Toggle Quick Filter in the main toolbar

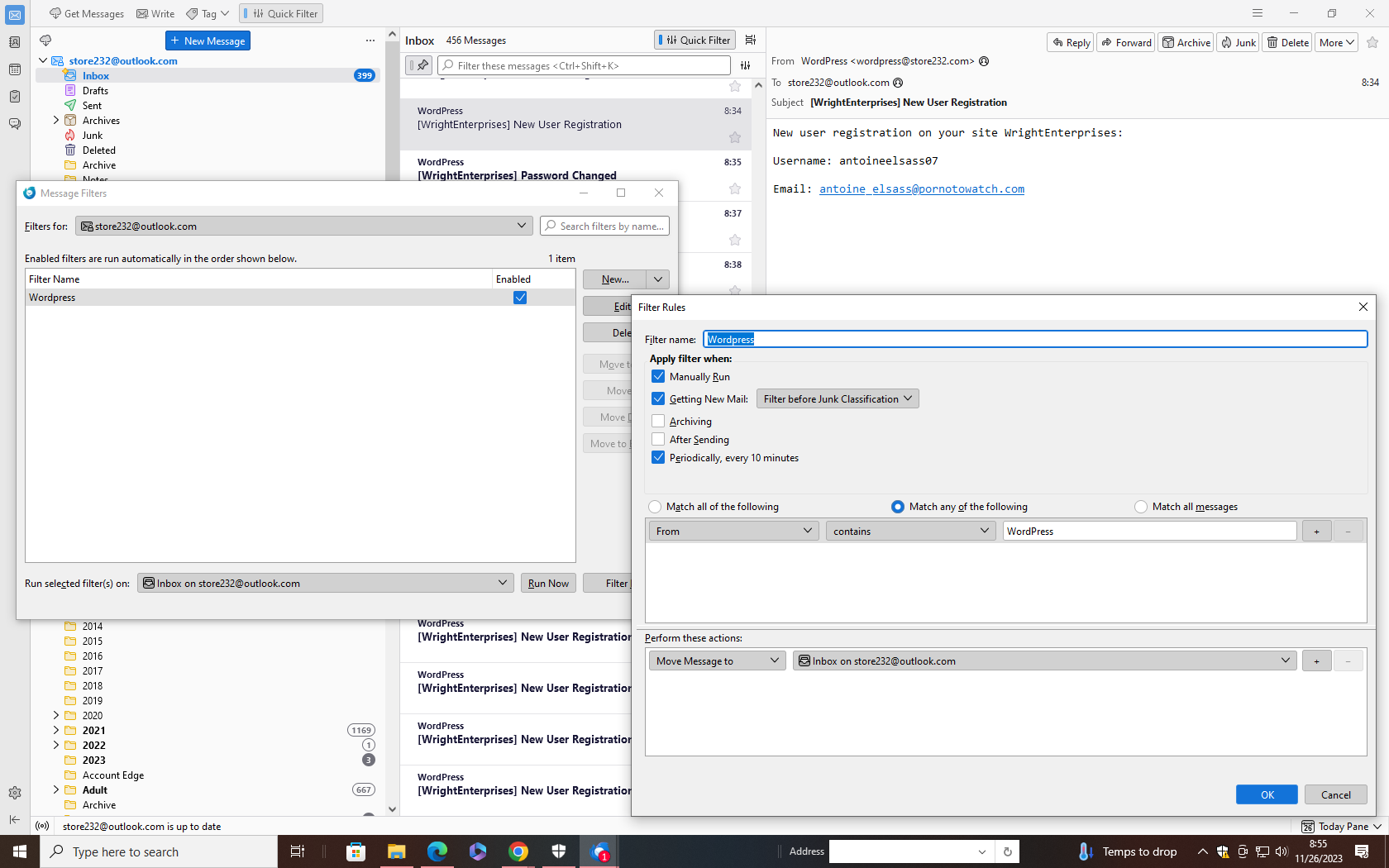click(282, 13)
